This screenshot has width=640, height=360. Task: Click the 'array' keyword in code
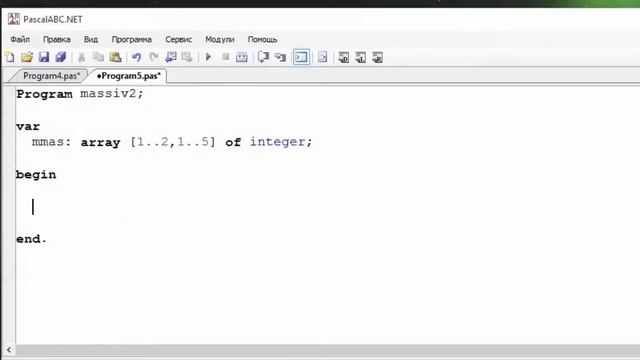100,142
